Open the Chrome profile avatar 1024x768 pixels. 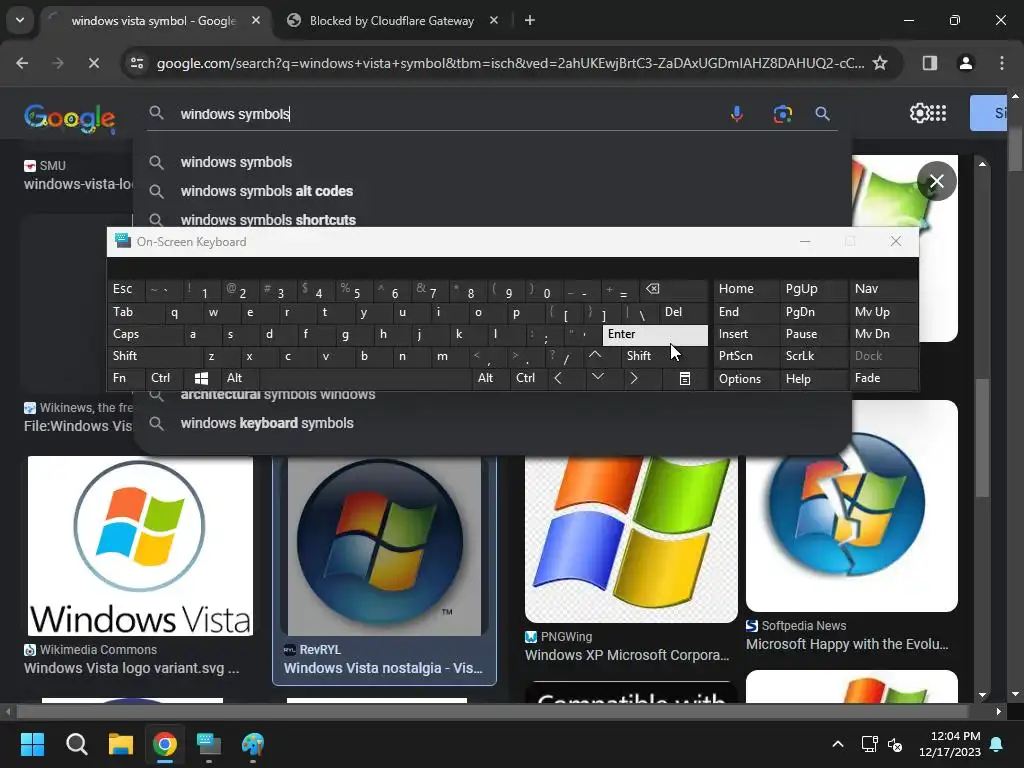pyautogui.click(x=965, y=63)
